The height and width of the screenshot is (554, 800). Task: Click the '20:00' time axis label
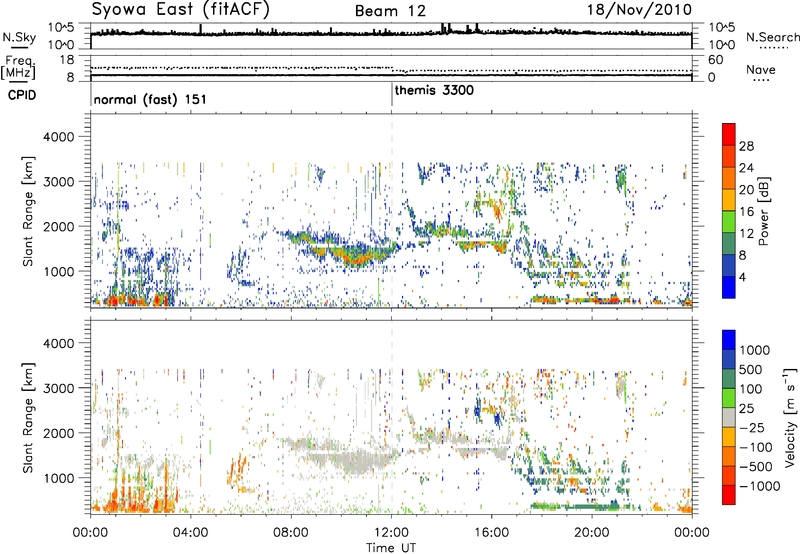[592, 533]
